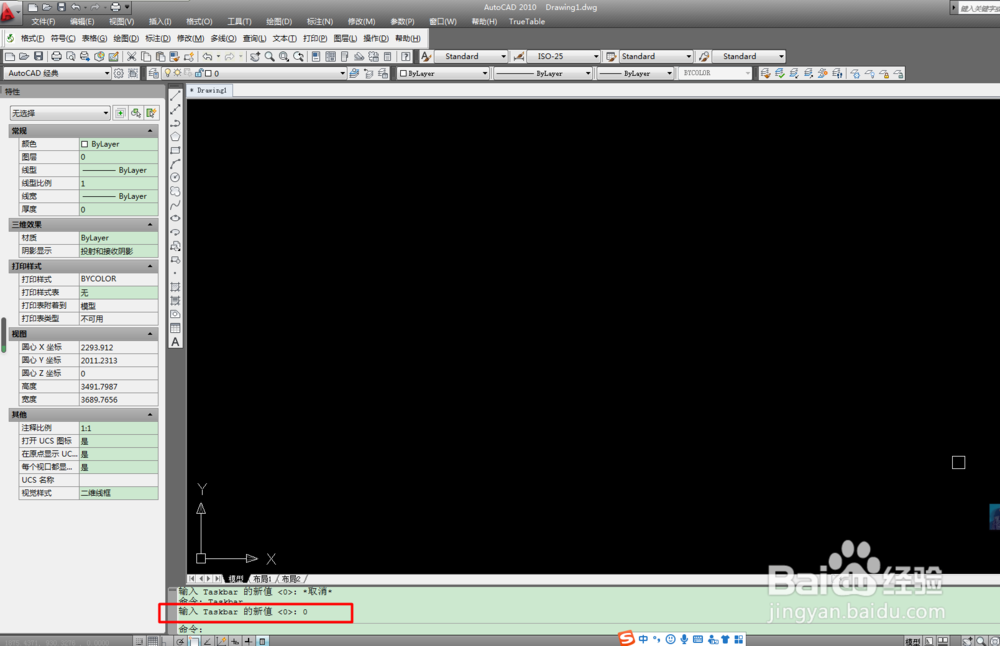Toggle the layer on/off lightbulb icon
This screenshot has width=1000, height=646.
click(x=168, y=73)
